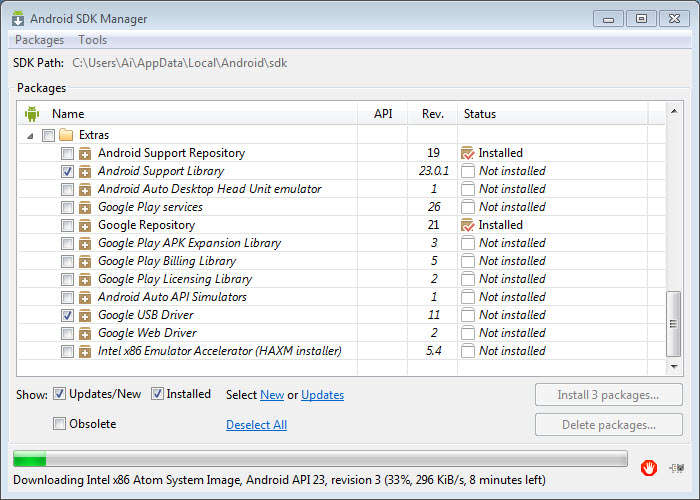700x500 pixels.
Task: Open the Packages menu
Action: (x=40, y=40)
